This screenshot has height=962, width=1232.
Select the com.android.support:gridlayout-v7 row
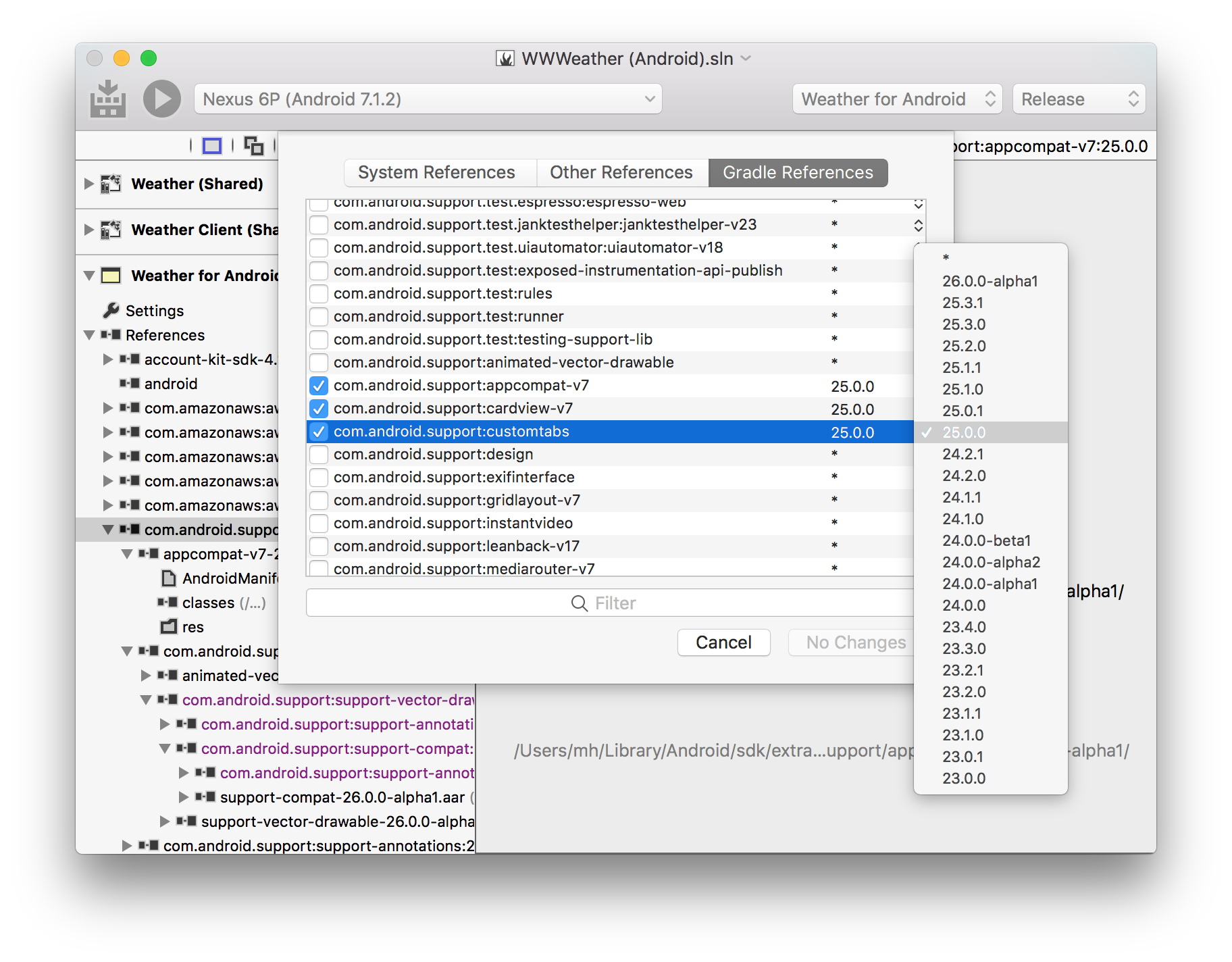(x=610, y=501)
